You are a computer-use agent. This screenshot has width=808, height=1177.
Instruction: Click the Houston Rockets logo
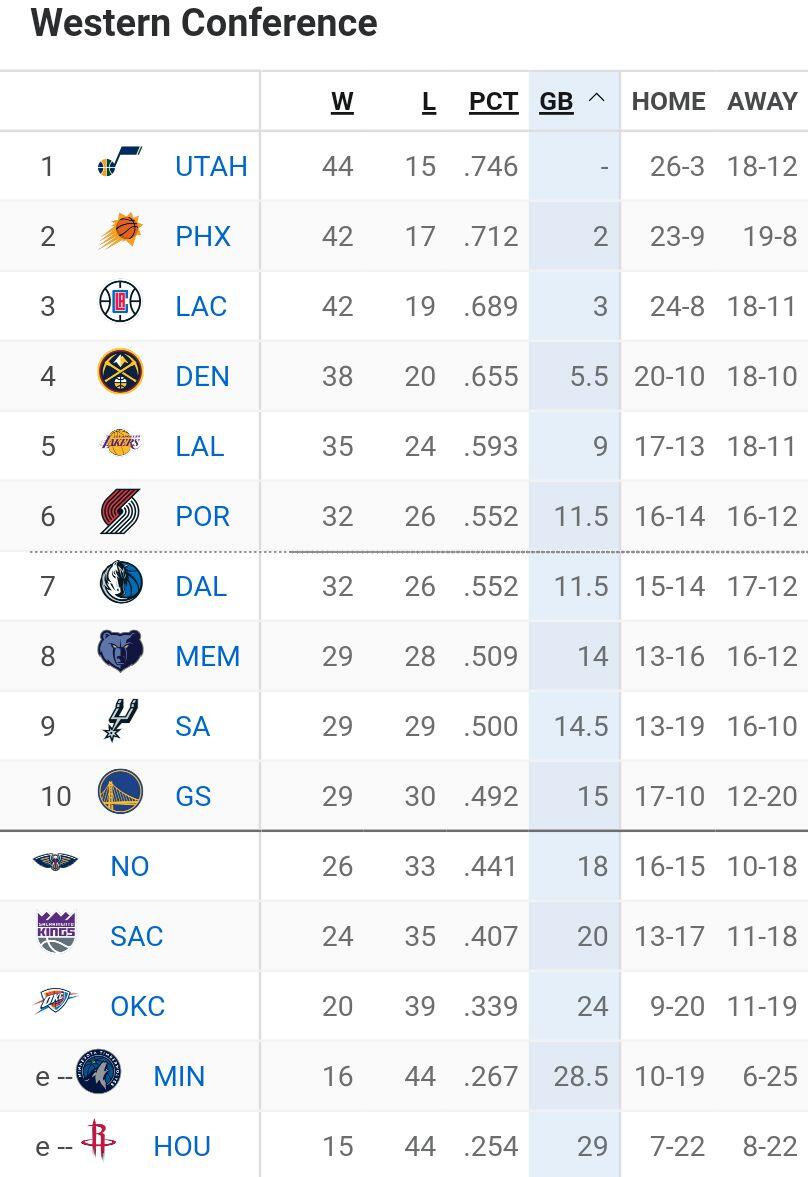(97, 1141)
